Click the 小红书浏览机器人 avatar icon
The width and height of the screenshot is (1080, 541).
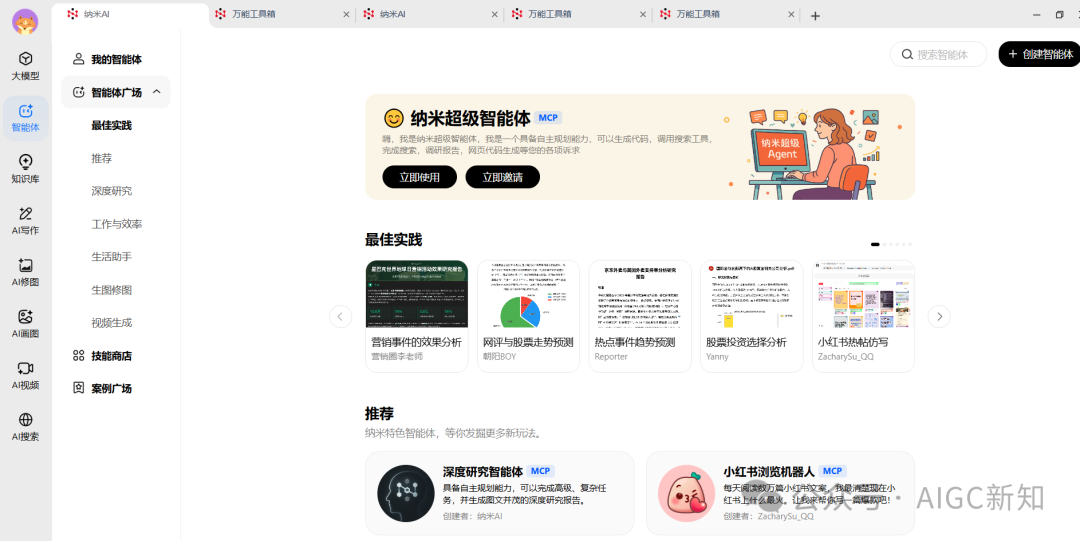click(x=686, y=493)
